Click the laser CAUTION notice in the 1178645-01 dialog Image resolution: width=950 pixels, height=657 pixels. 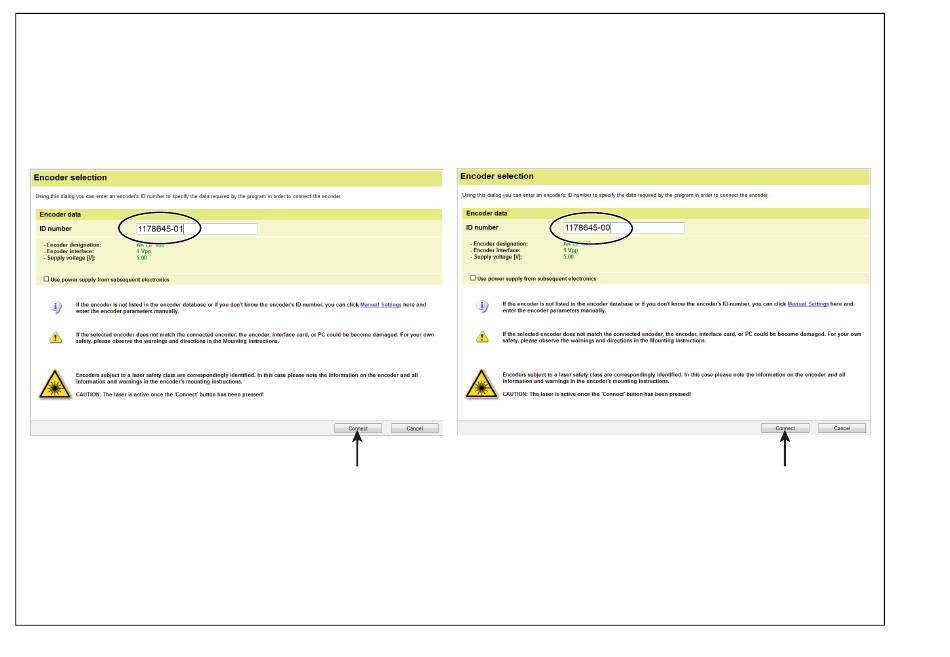pos(170,395)
